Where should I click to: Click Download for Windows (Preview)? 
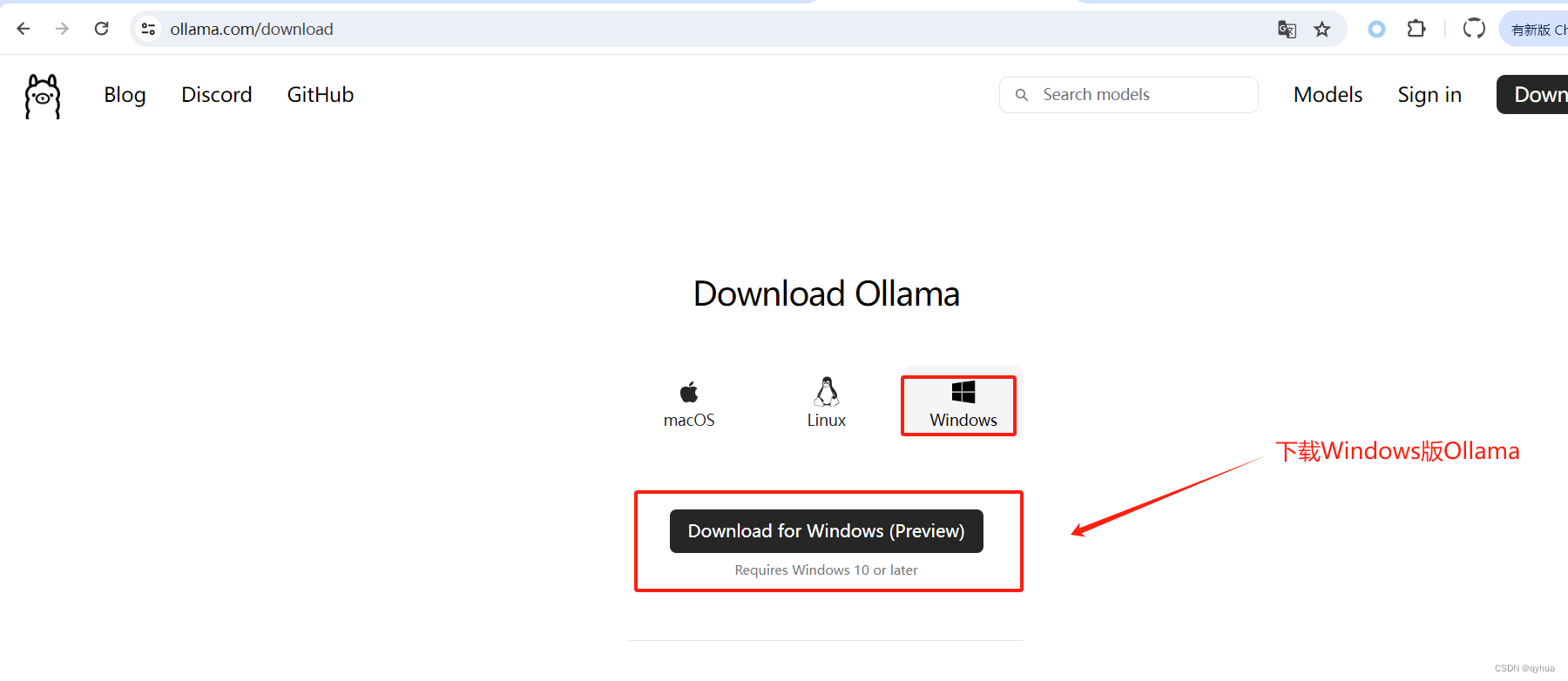click(x=827, y=531)
